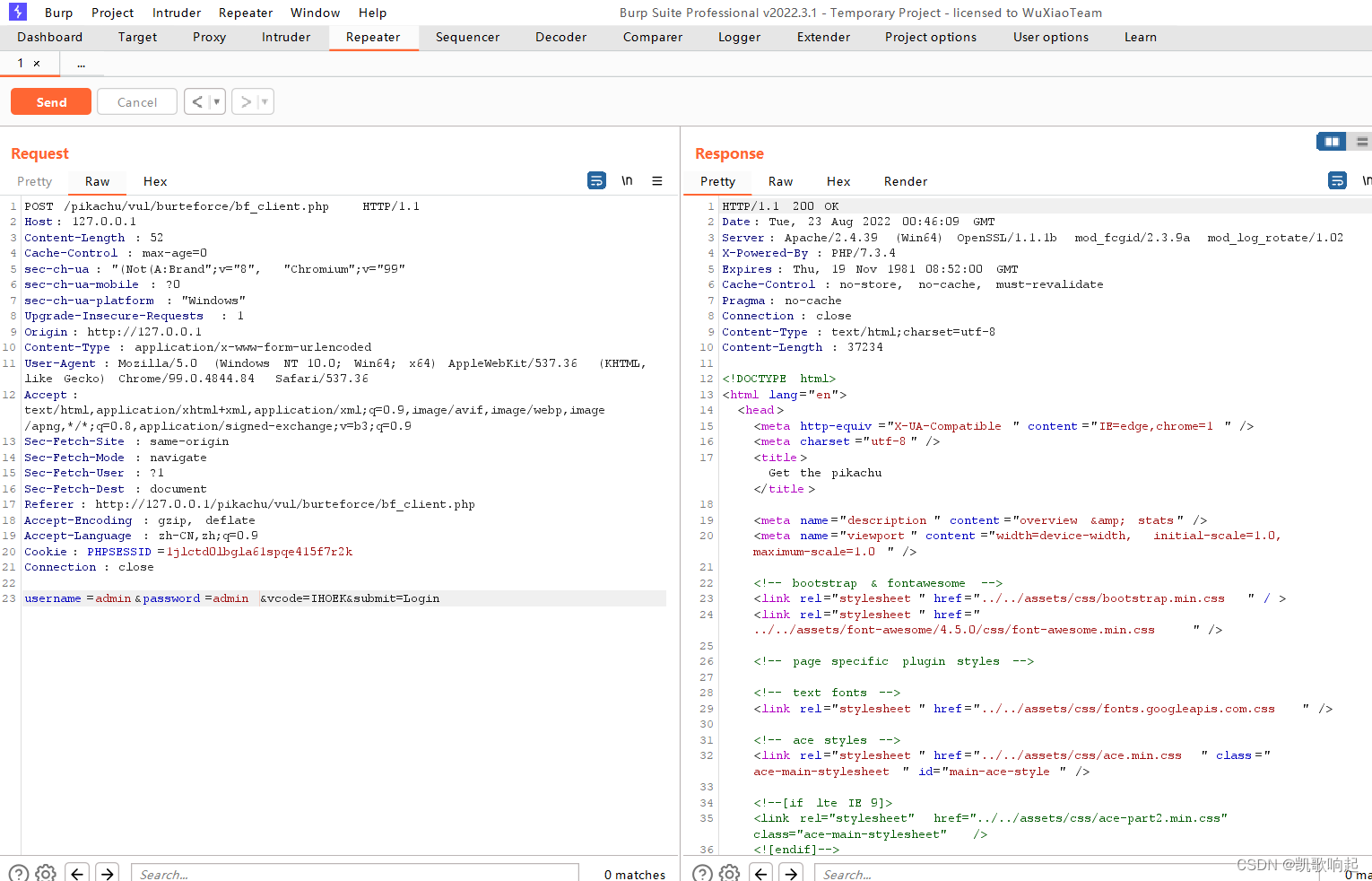Switch Request view to Hex

click(155, 181)
